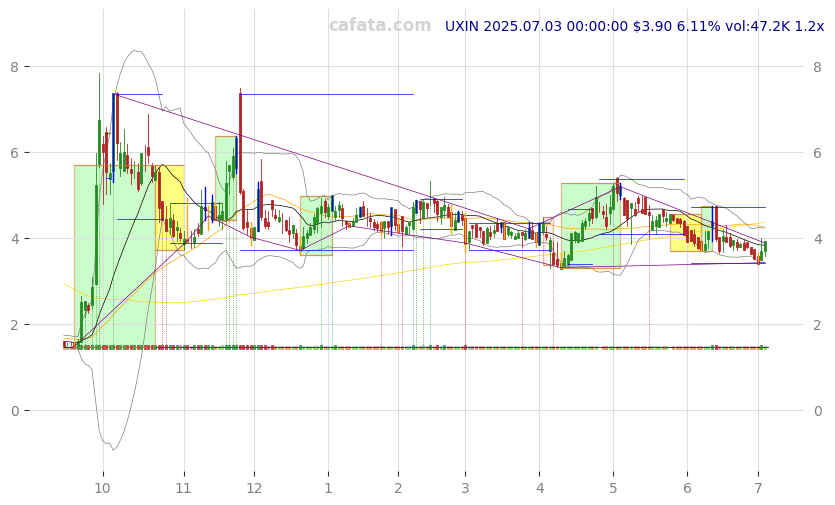Screen dimensions: 835x505
Task: Click the 0 price label on left axis
Action: coord(14,411)
